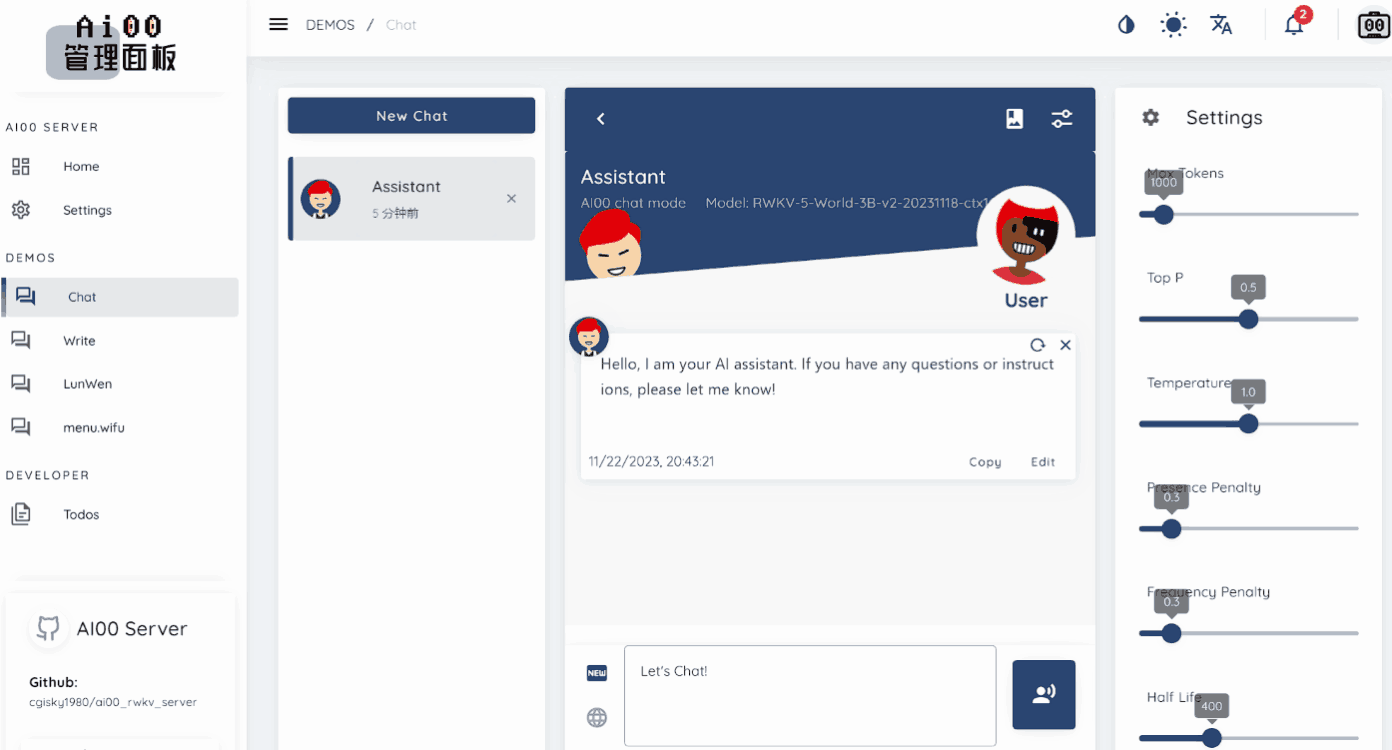The image size is (1392, 750).
Task: Click the NEW badge icon beside input box
Action: (x=596, y=673)
